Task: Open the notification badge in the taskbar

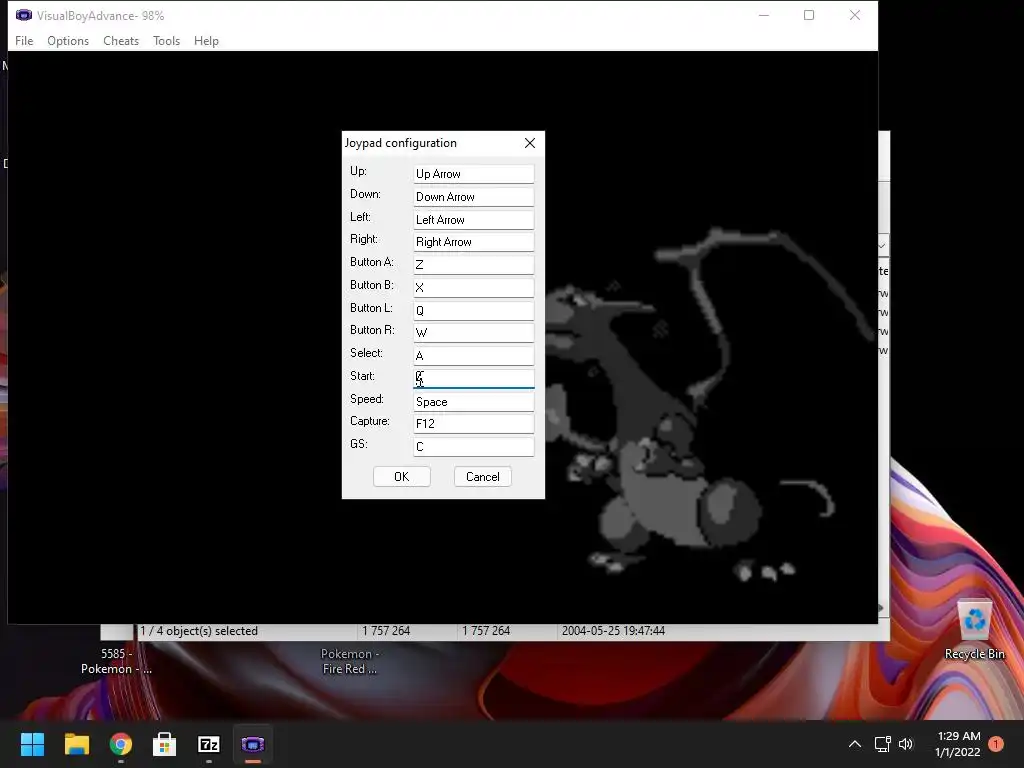Action: click(x=996, y=744)
